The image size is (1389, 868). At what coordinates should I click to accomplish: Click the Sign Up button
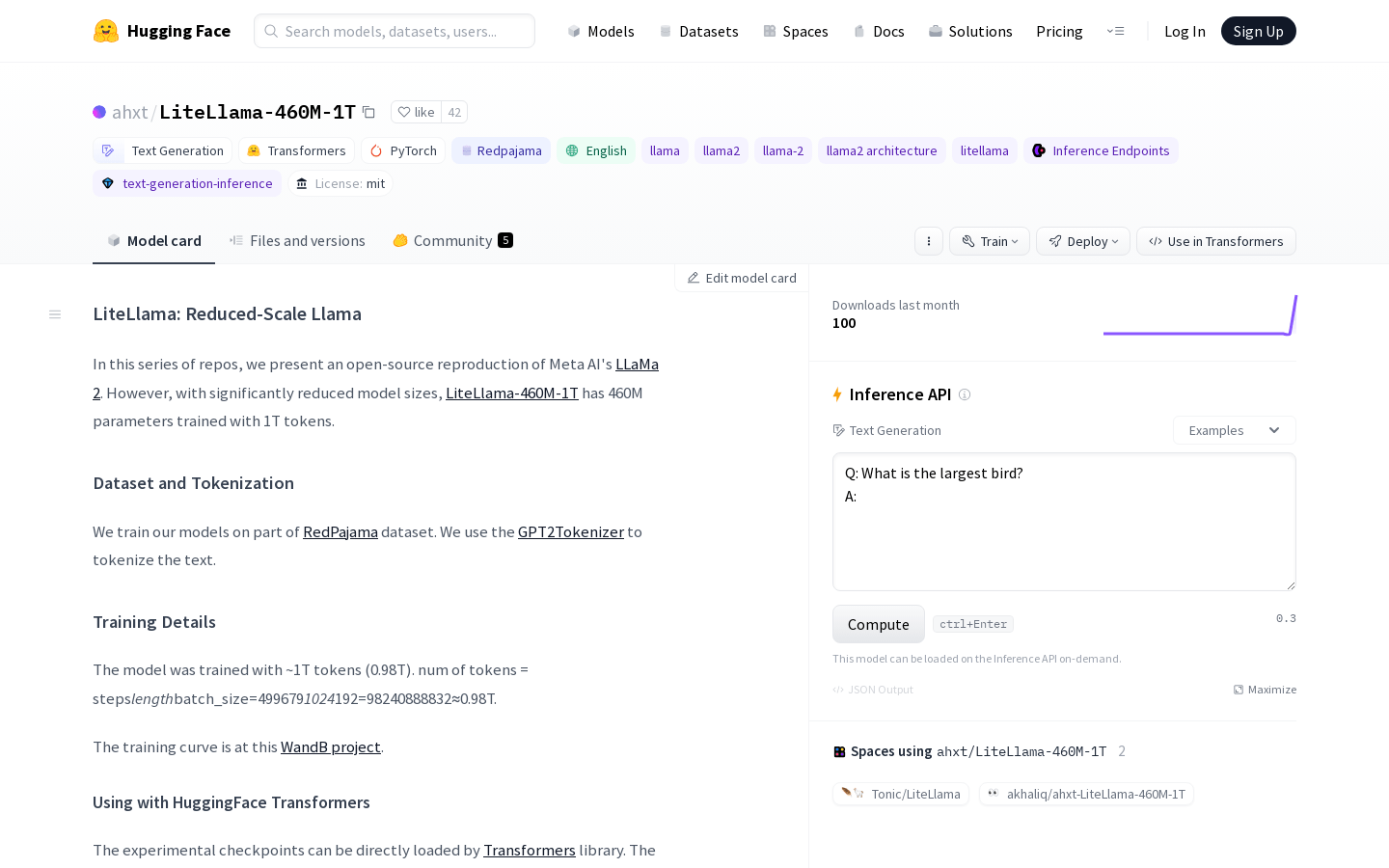click(x=1259, y=31)
